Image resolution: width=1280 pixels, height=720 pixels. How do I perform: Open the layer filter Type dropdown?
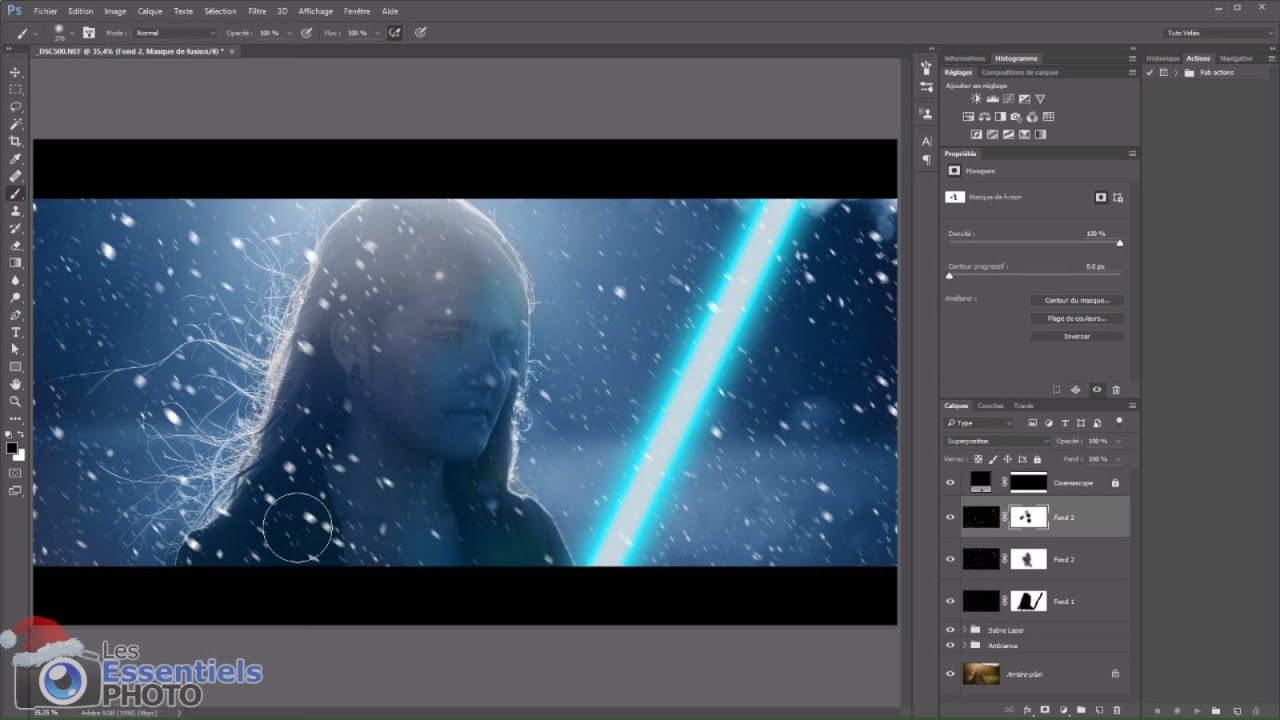pyautogui.click(x=979, y=423)
